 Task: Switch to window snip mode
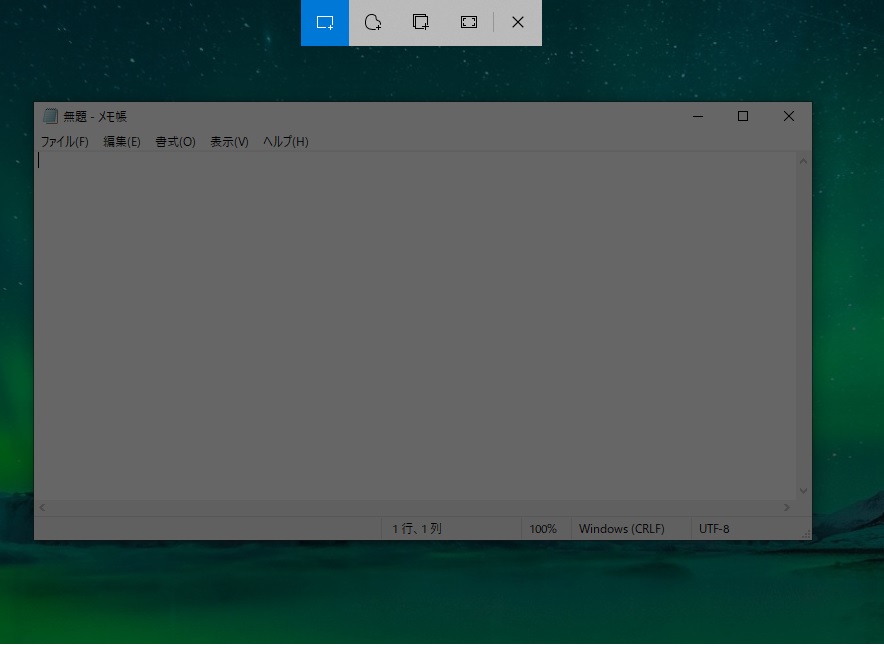coord(421,23)
